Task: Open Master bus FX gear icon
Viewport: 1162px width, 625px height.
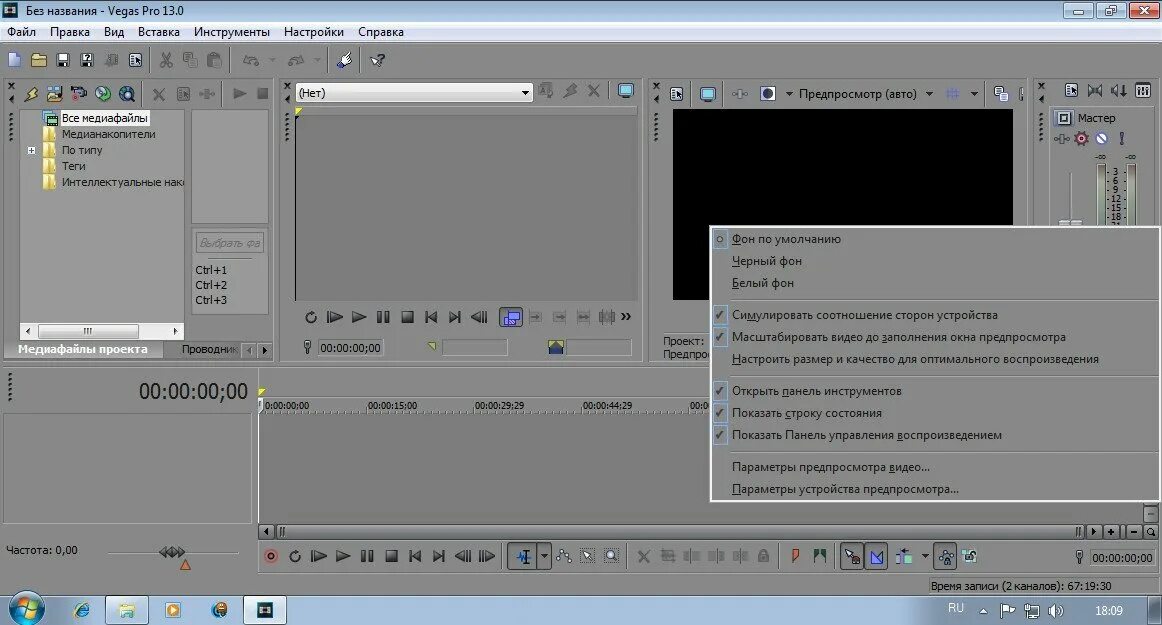Action: point(1082,139)
